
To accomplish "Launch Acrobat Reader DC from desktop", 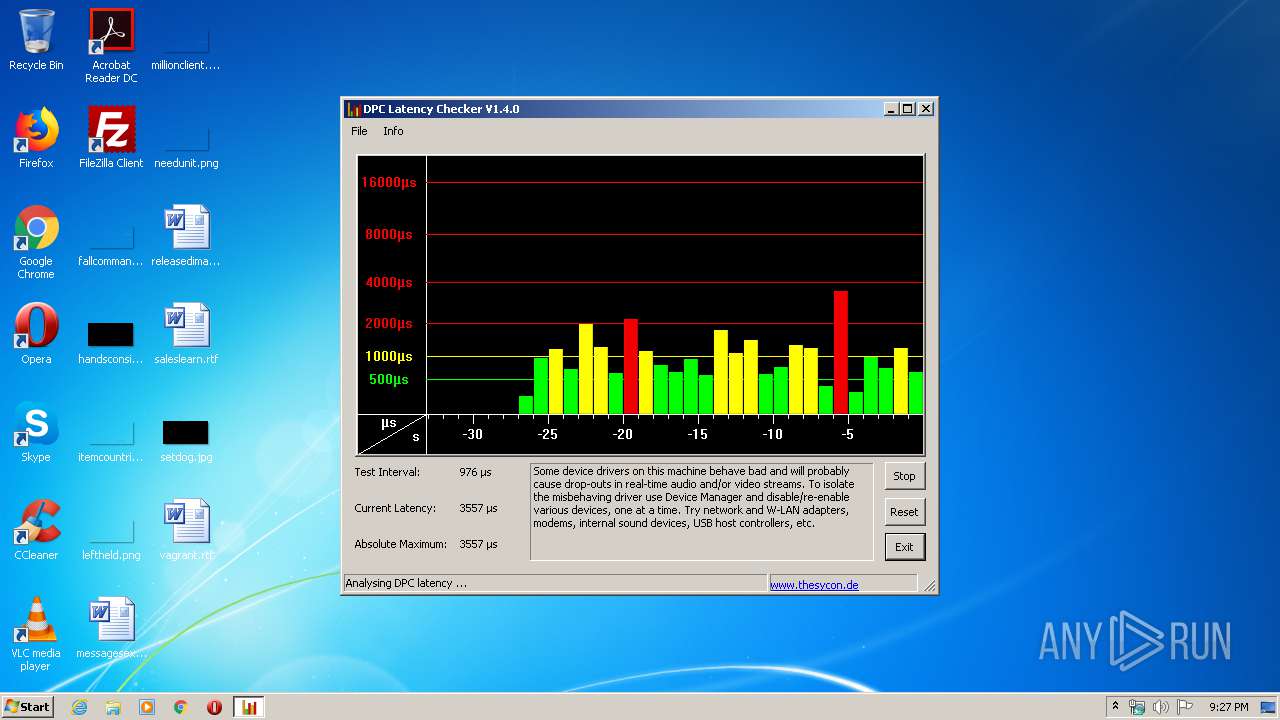I will click(111, 46).
